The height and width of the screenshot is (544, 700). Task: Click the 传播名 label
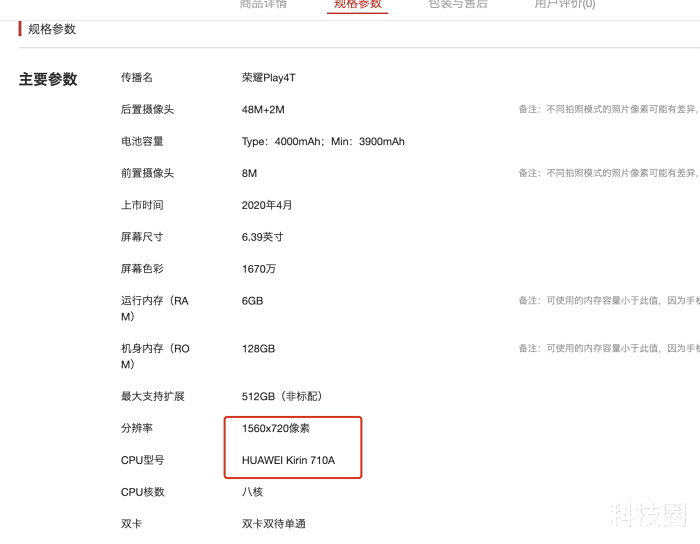137,78
